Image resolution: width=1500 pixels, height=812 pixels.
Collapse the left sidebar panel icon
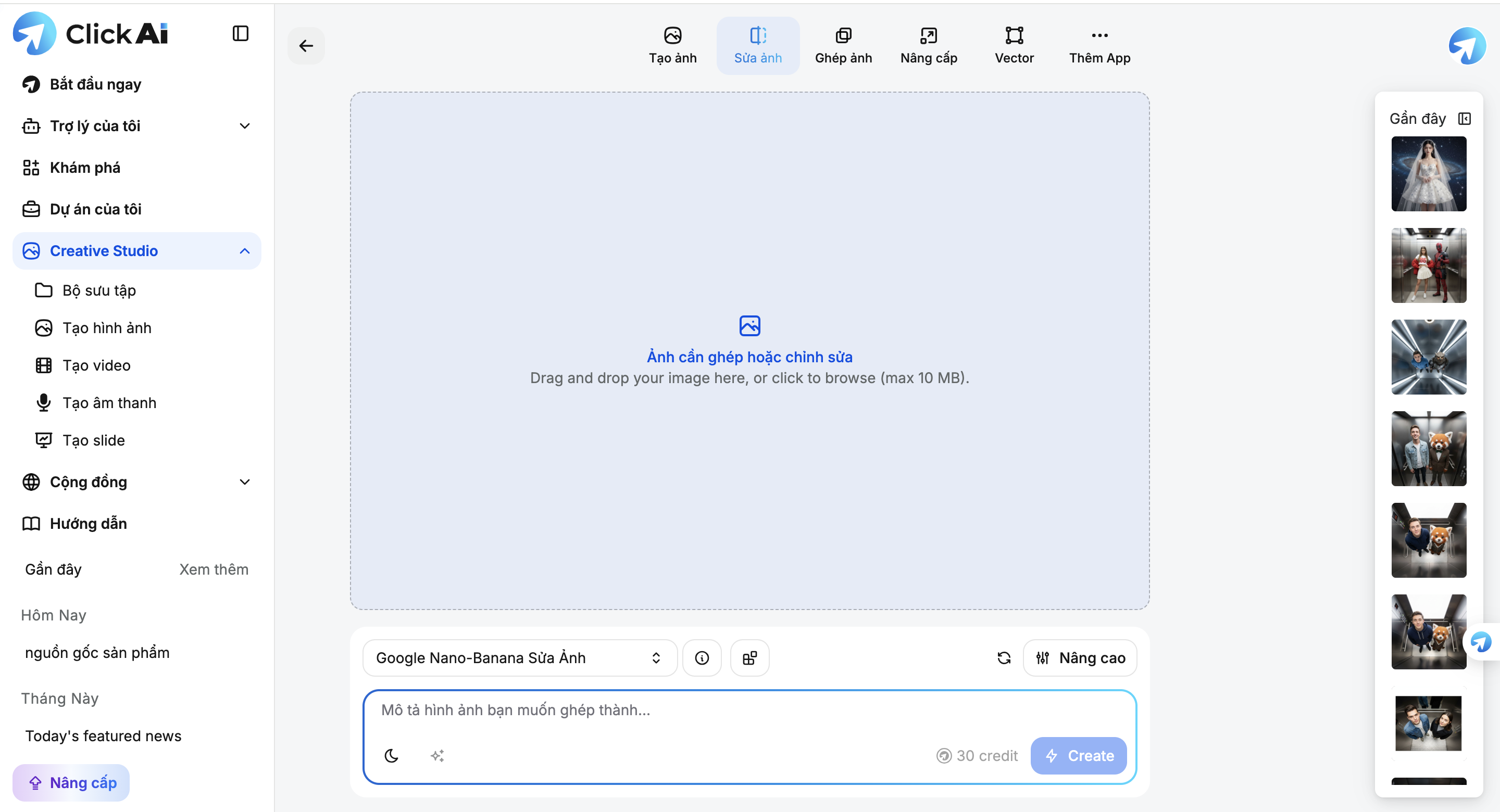tap(240, 33)
